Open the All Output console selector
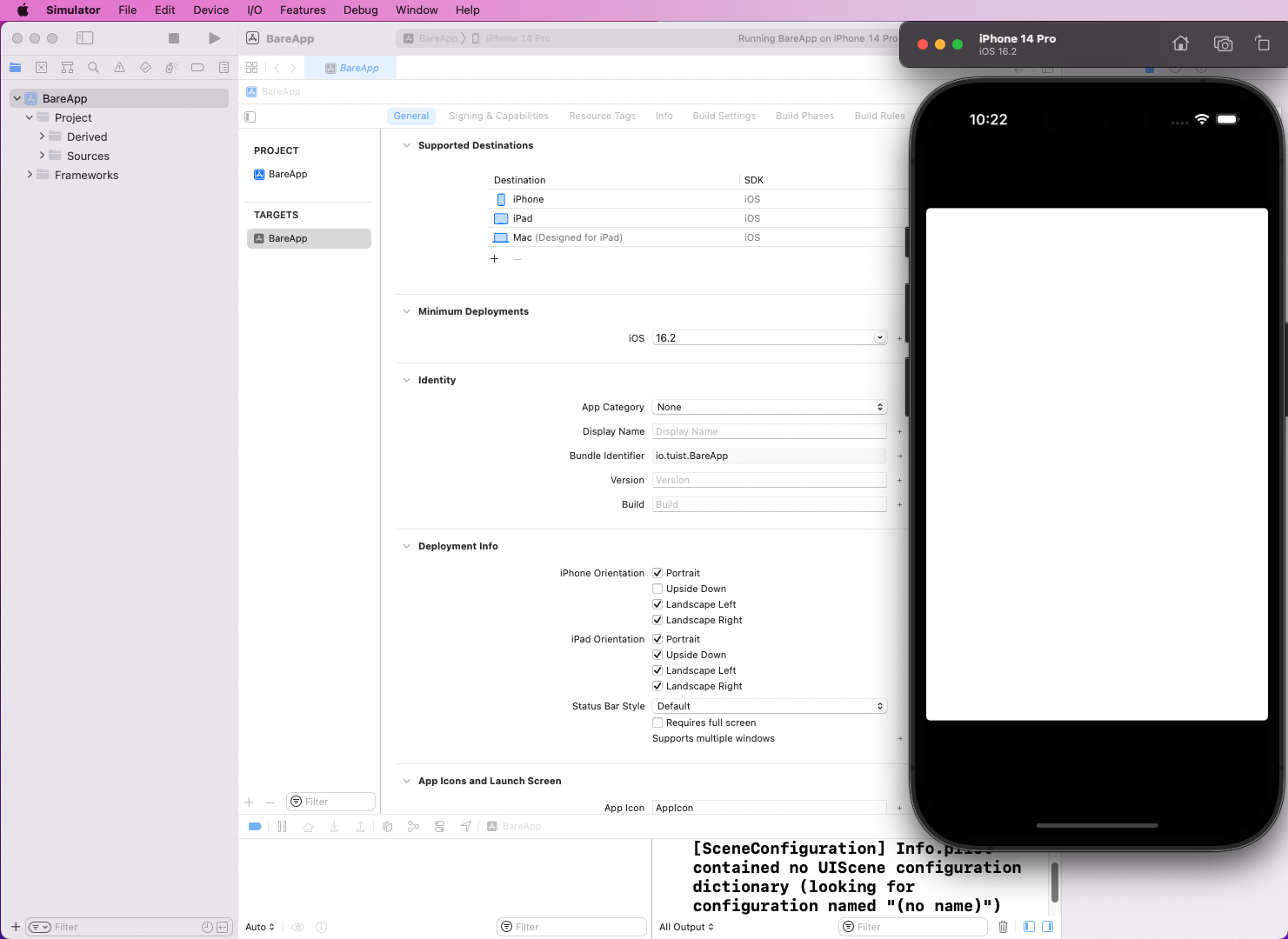This screenshot has width=1288, height=939. pyautogui.click(x=686, y=927)
